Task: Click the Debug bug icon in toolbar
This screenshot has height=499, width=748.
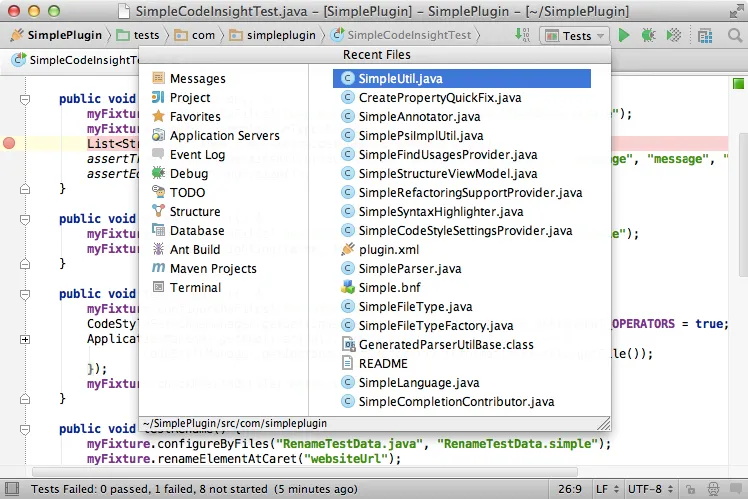Action: (648, 35)
